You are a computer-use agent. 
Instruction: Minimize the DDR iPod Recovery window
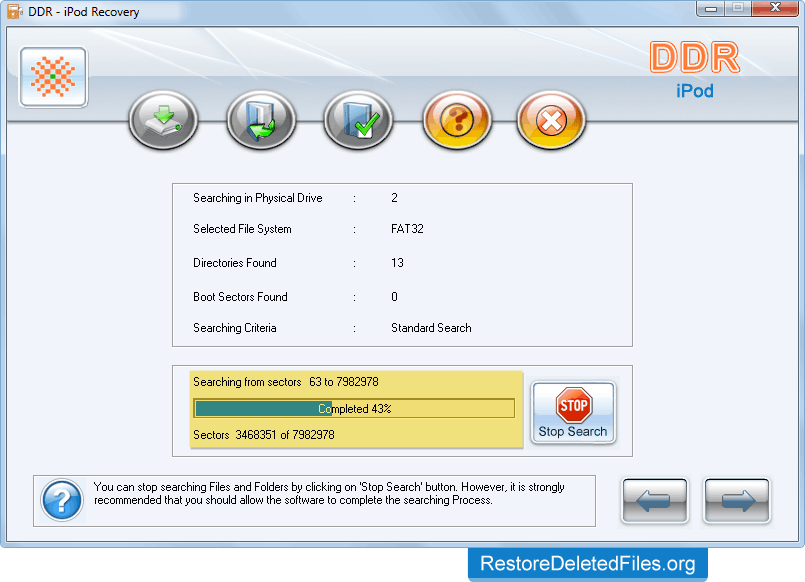(711, 8)
